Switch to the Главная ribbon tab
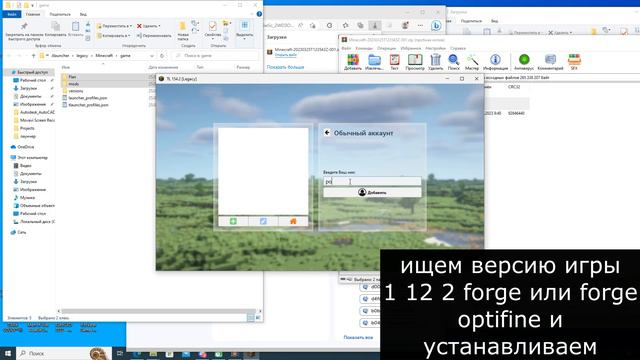Image resolution: width=640 pixels, height=360 pixels. tap(33, 14)
